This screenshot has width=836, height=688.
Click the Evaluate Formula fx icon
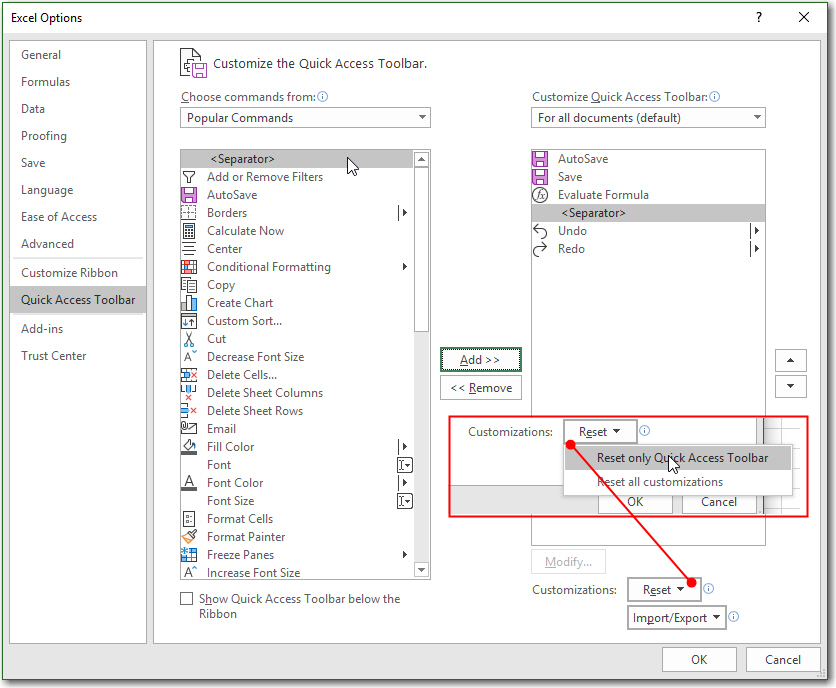540,195
